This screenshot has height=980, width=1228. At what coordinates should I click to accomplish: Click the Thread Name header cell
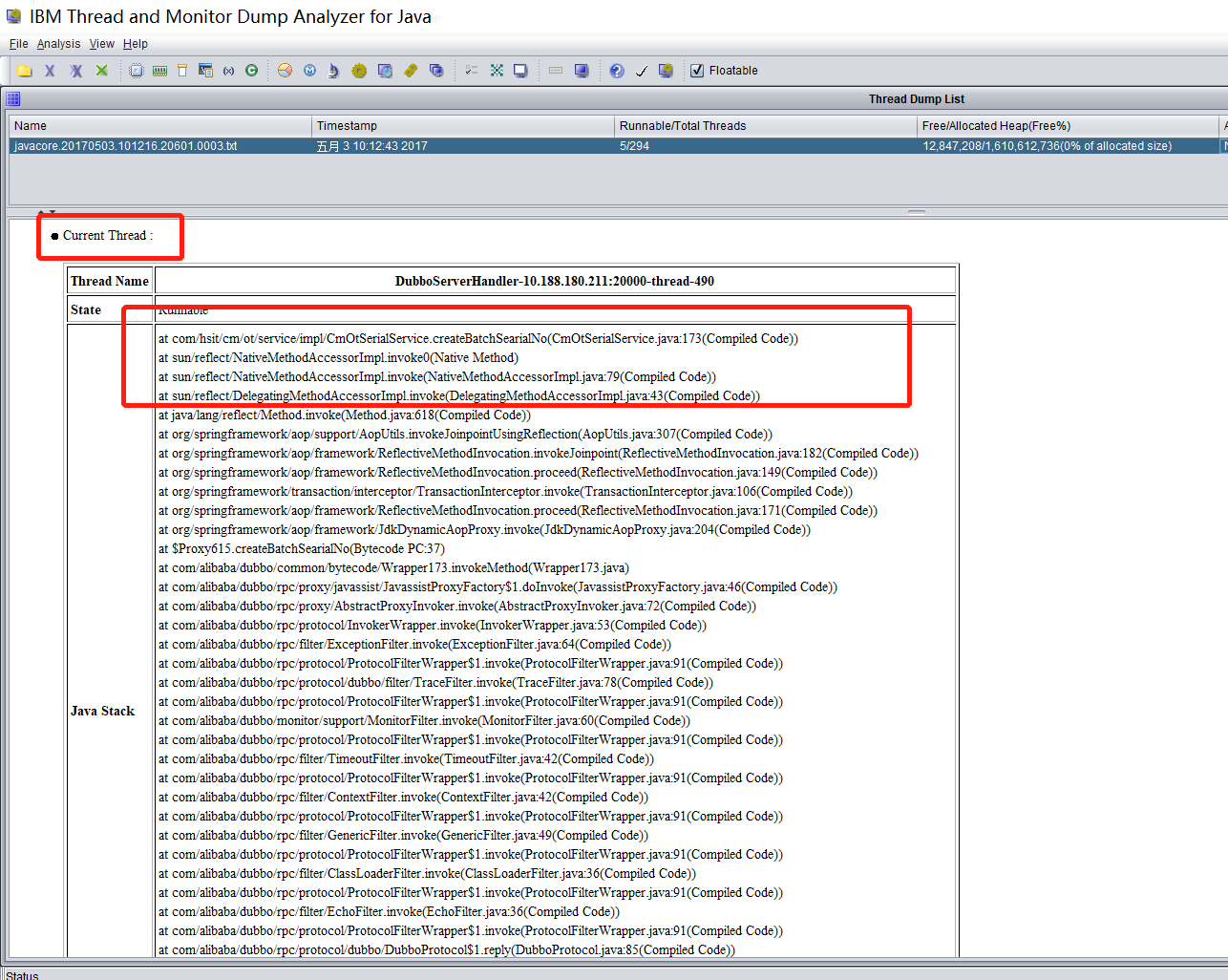coord(110,281)
